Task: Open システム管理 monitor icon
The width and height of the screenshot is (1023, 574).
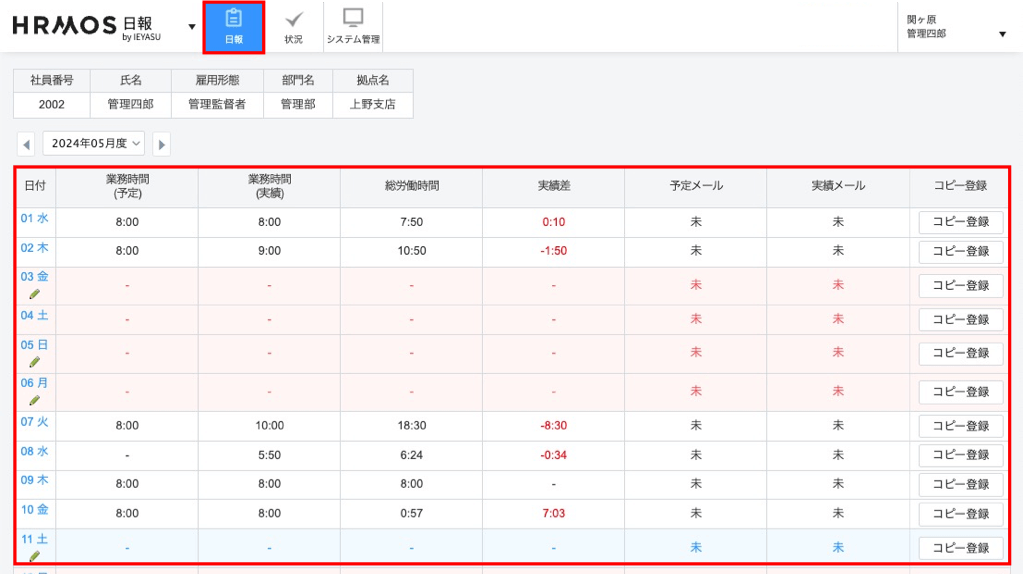Action: click(x=353, y=27)
